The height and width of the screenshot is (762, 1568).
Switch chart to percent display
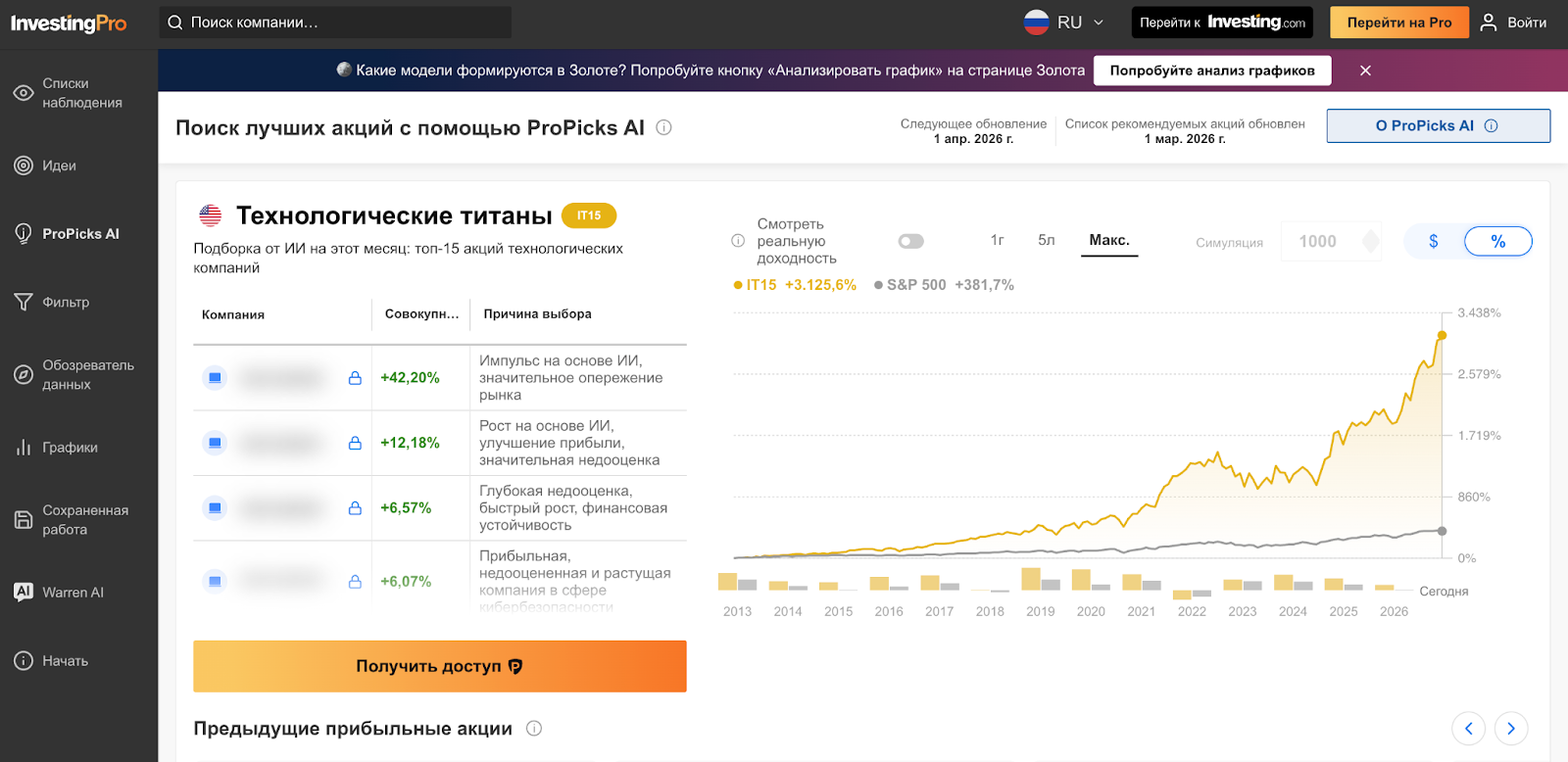[x=1497, y=241]
